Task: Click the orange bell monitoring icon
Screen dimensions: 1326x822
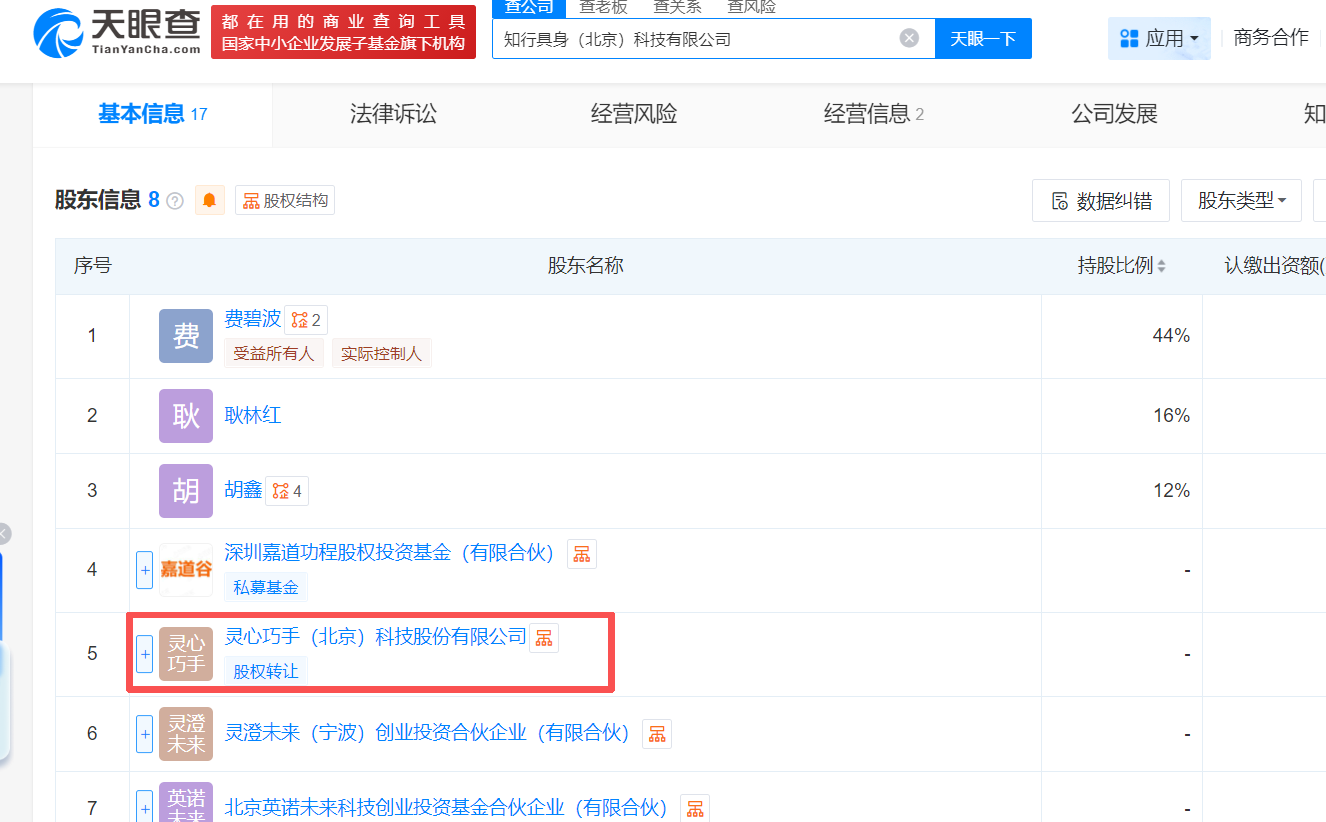Action: tap(209, 200)
